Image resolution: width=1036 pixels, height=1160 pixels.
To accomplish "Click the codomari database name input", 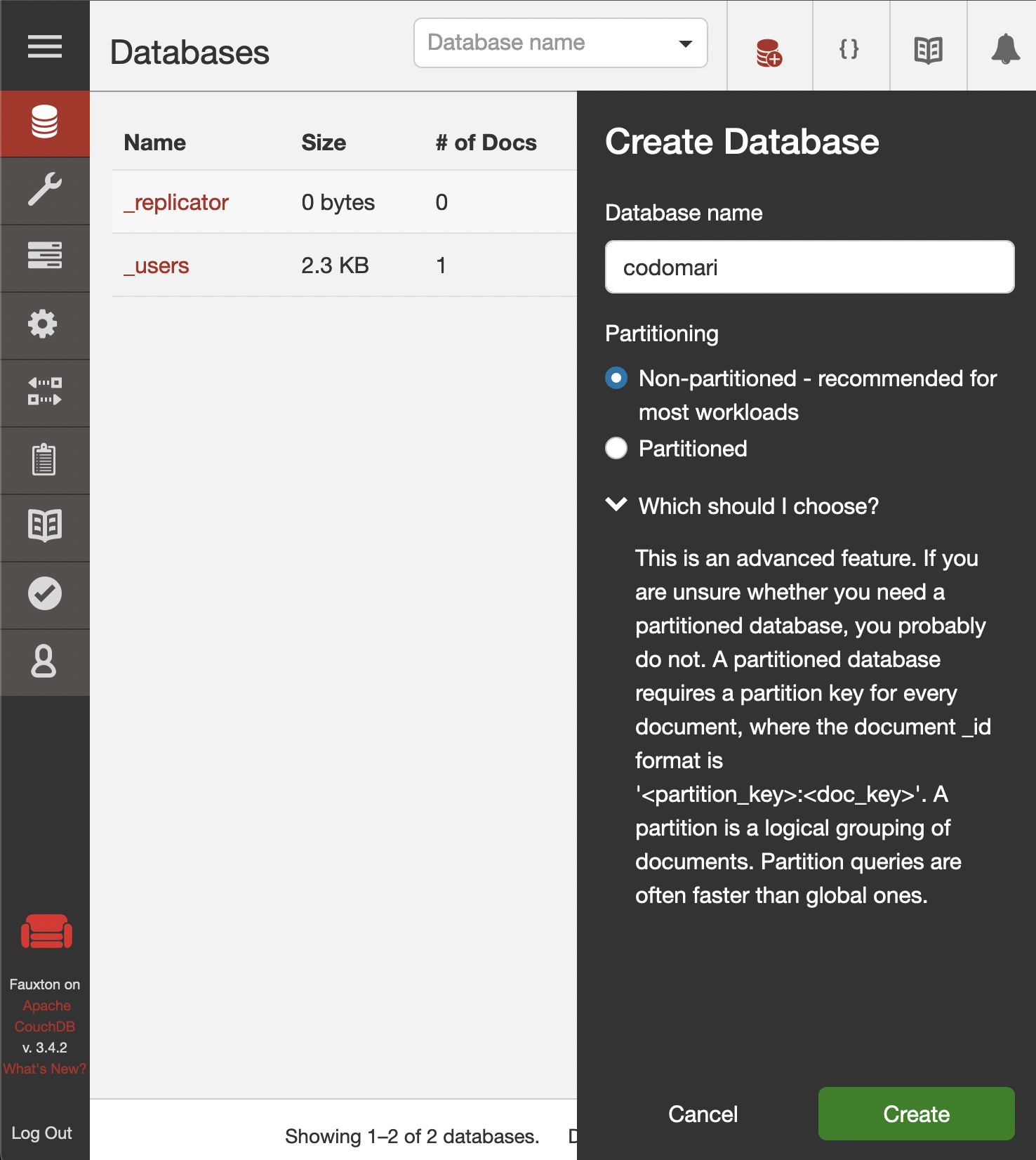I will pos(809,267).
